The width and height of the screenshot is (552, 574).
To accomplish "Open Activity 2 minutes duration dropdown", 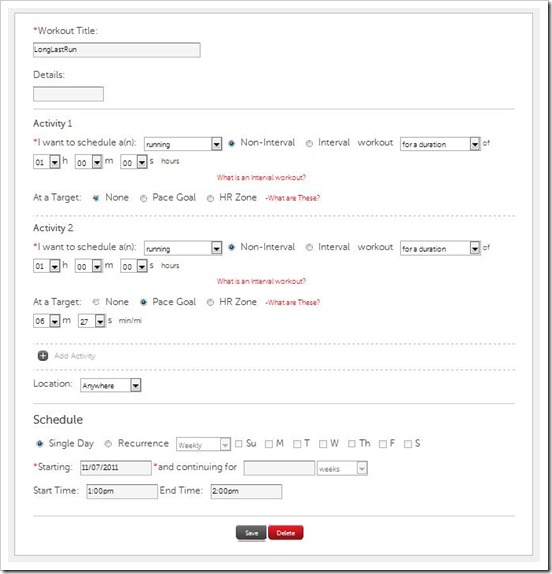I will point(89,266).
